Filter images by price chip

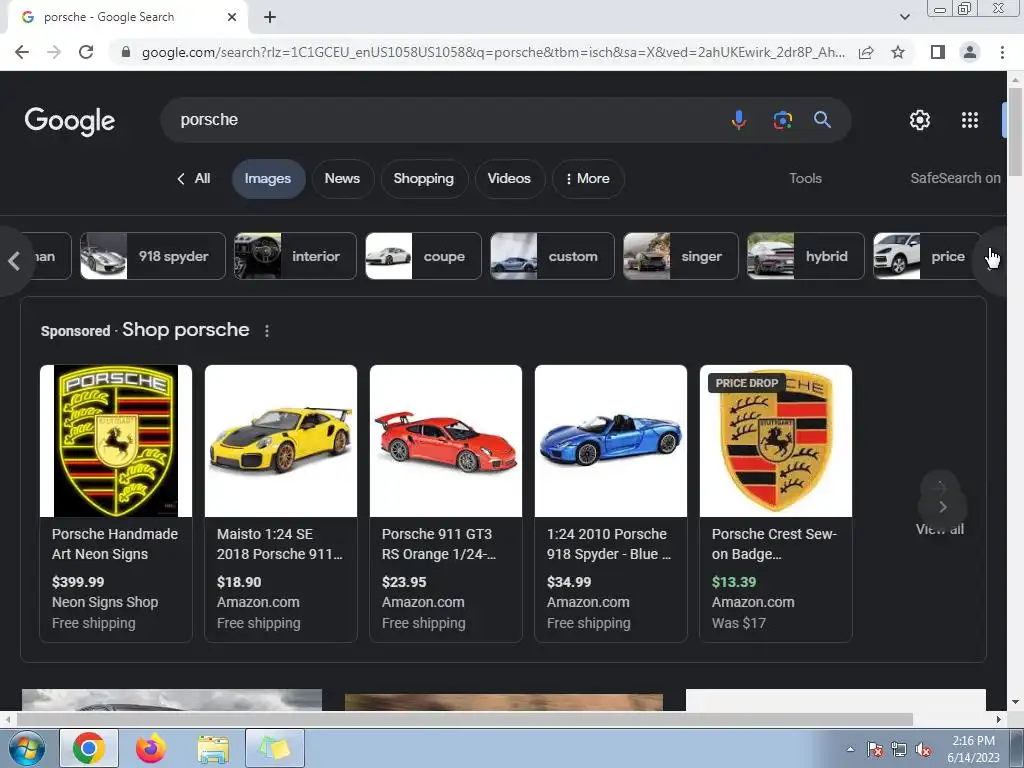[x=927, y=256]
